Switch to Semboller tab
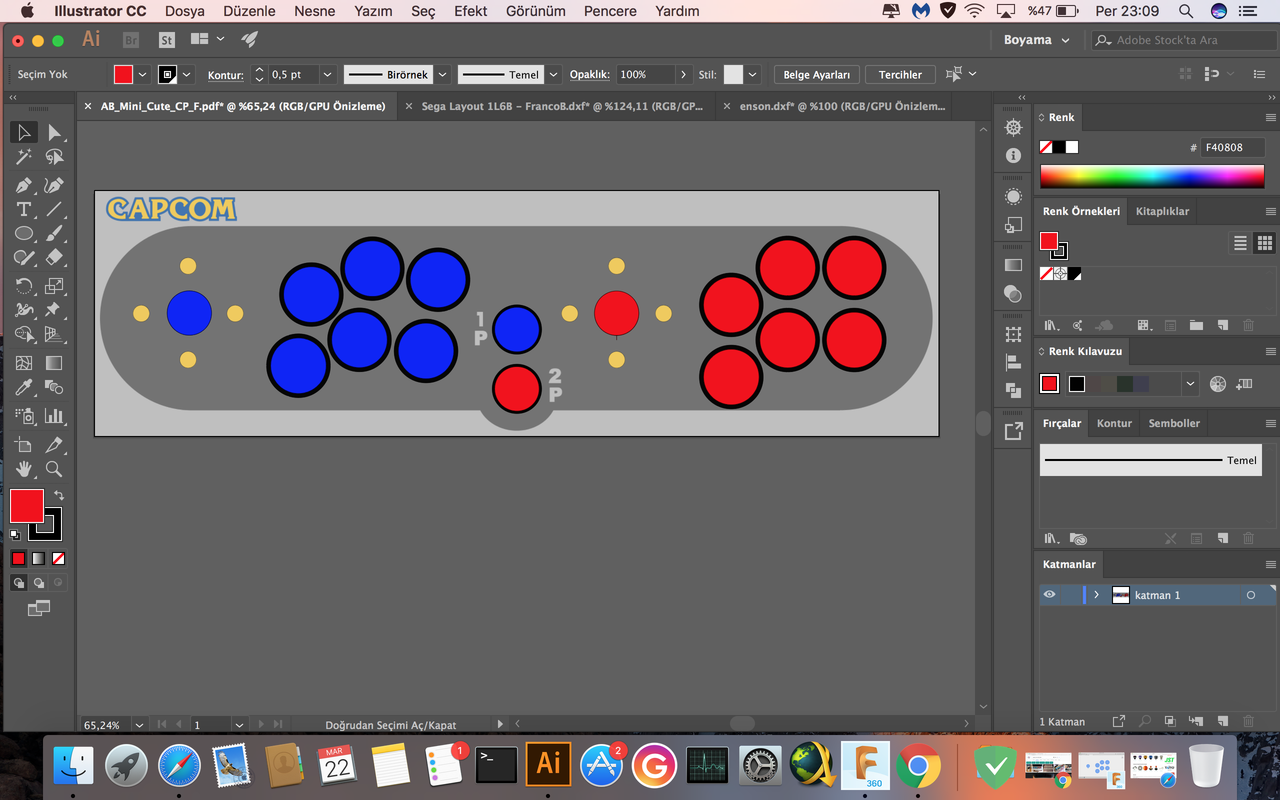Screen dimensions: 1280x800 tap(1174, 423)
